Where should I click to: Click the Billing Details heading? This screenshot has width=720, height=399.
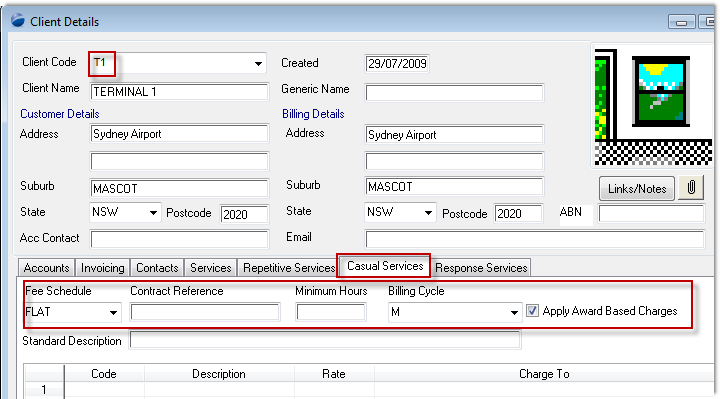tap(313, 114)
